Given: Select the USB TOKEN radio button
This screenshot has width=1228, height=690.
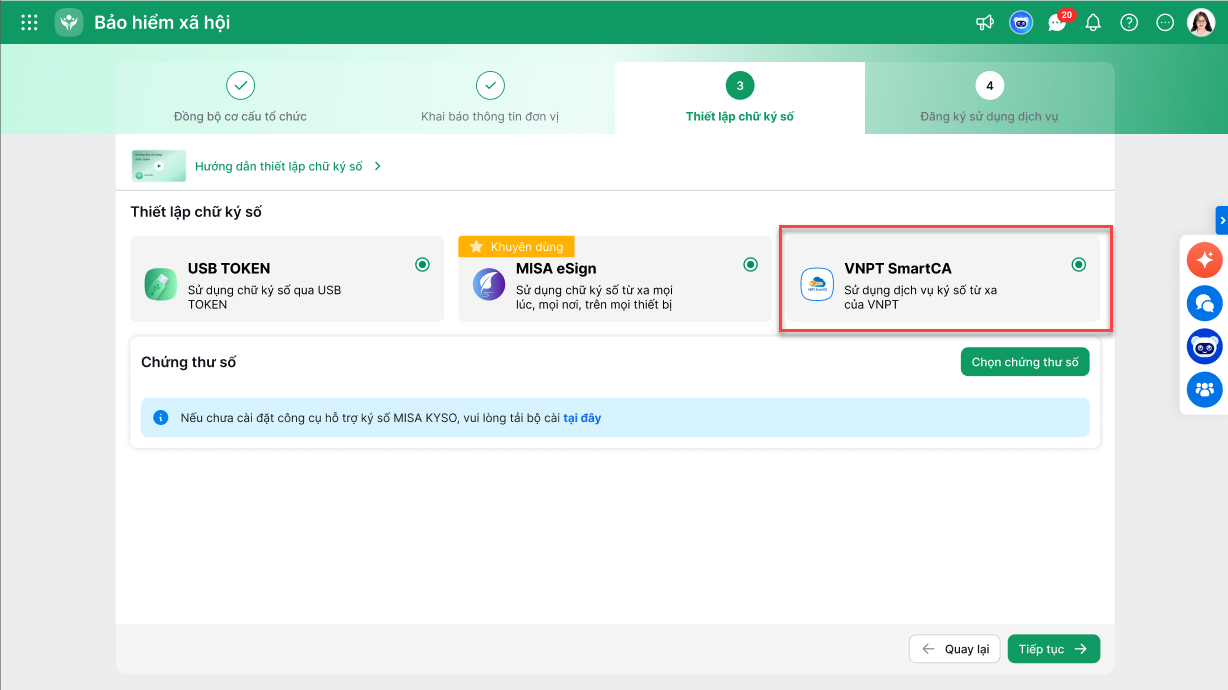Looking at the screenshot, I should (422, 265).
